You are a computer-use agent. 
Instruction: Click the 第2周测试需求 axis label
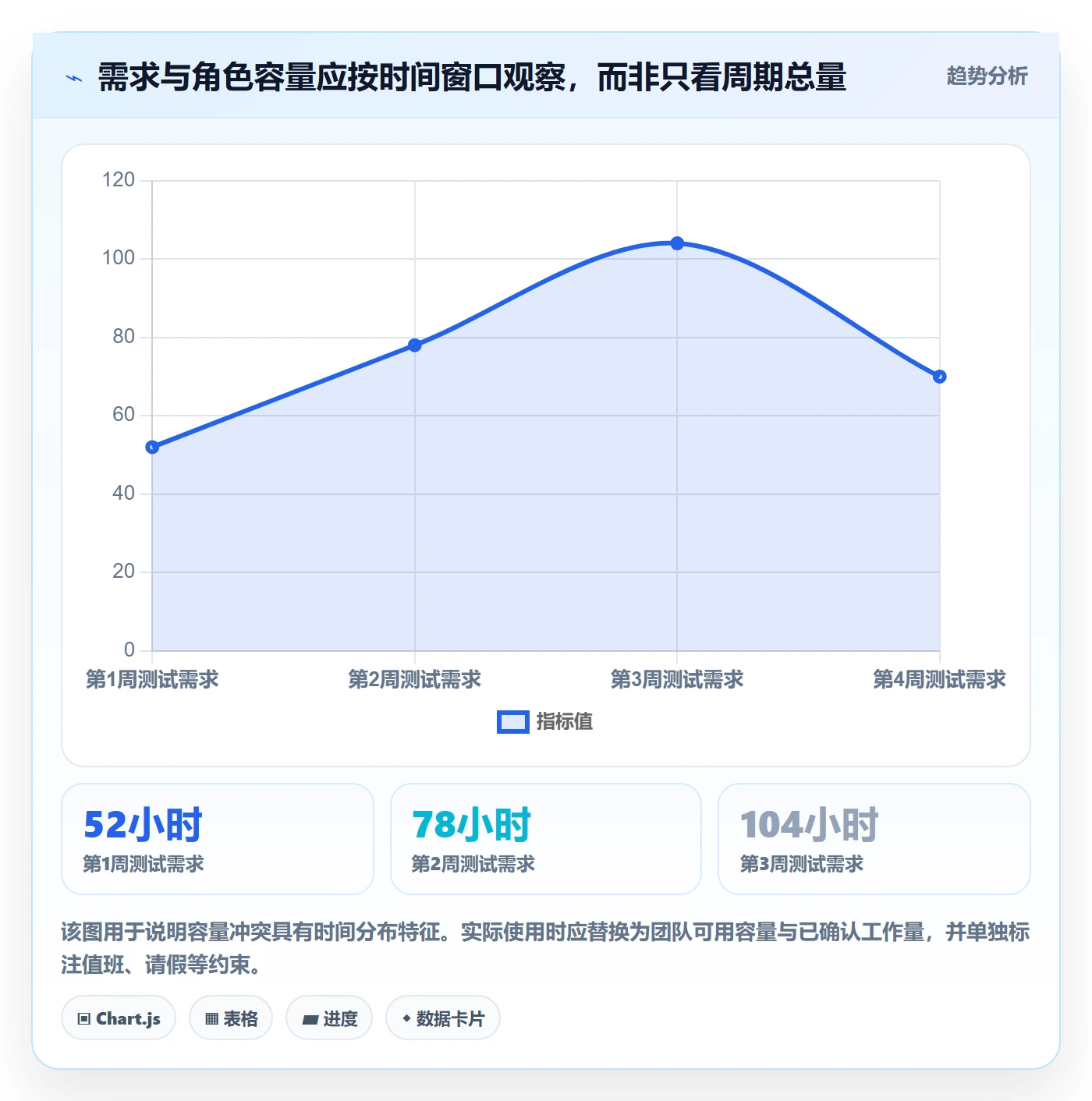415,679
